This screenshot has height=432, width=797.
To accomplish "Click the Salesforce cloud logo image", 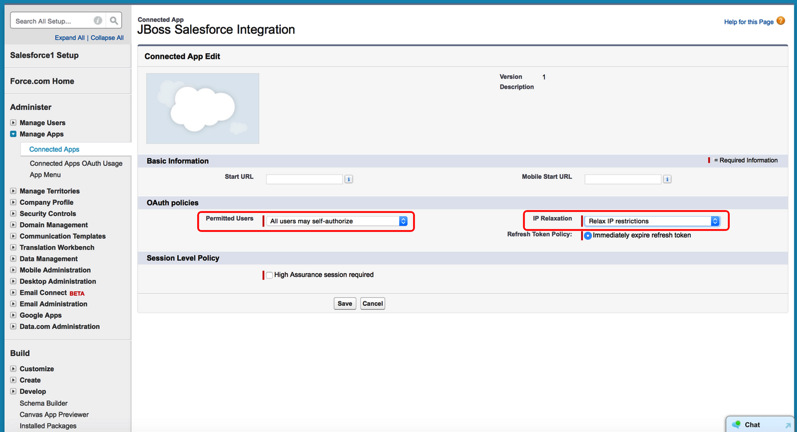I will (202, 108).
